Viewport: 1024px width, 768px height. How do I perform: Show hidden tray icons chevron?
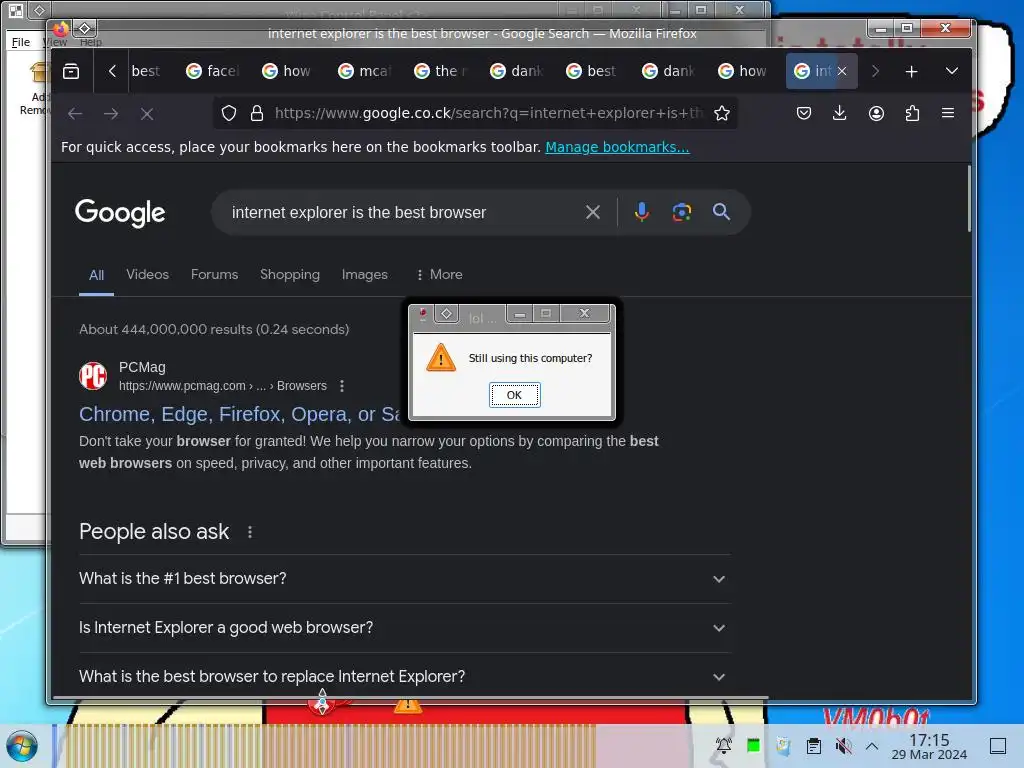pyautogui.click(x=872, y=746)
